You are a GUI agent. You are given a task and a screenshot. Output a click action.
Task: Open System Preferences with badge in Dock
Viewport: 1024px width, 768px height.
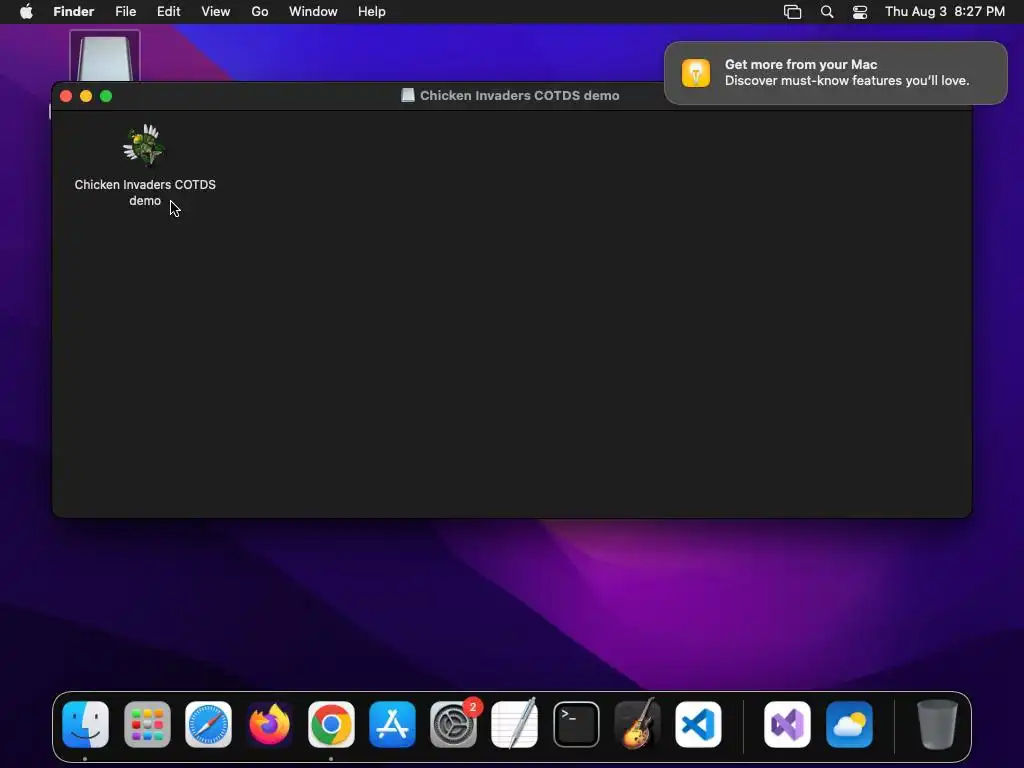454,724
